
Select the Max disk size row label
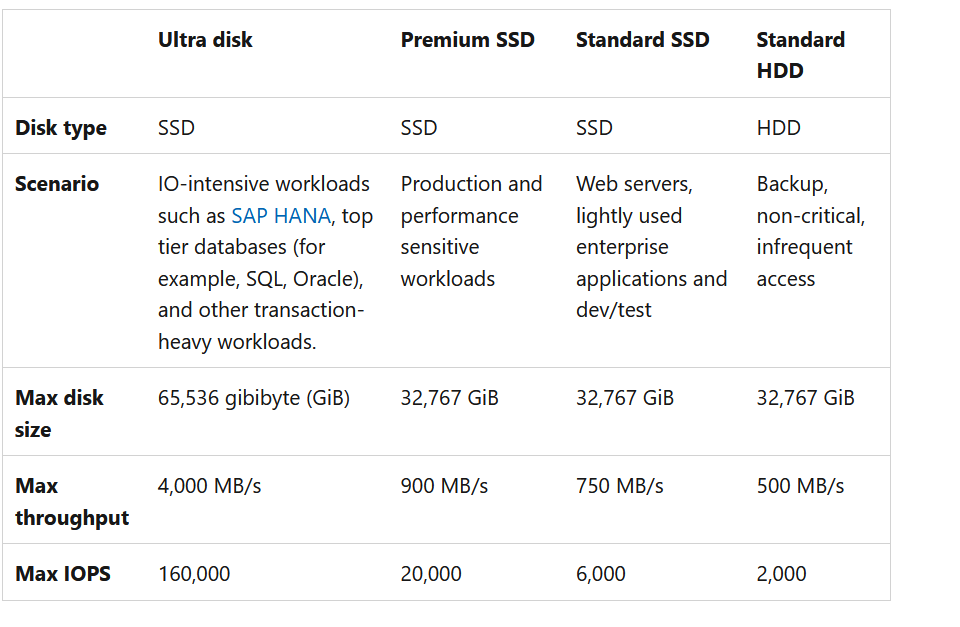tap(59, 413)
